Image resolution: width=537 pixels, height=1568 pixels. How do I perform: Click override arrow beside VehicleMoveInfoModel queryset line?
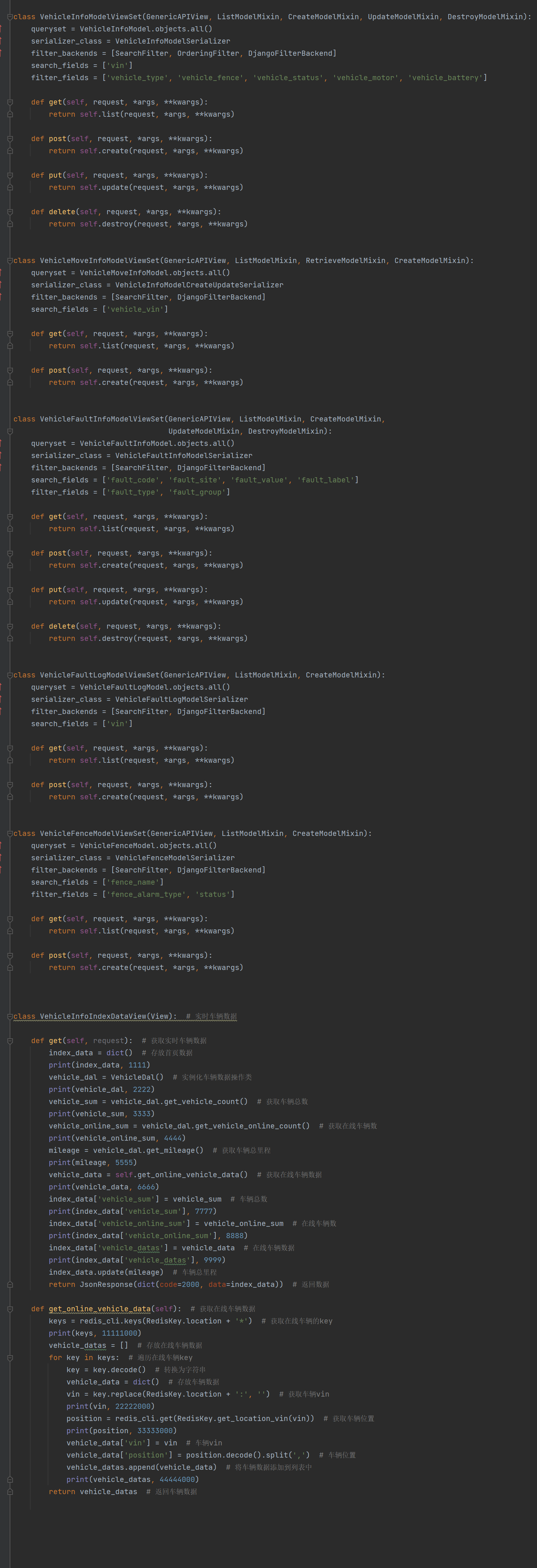click(x=1, y=273)
